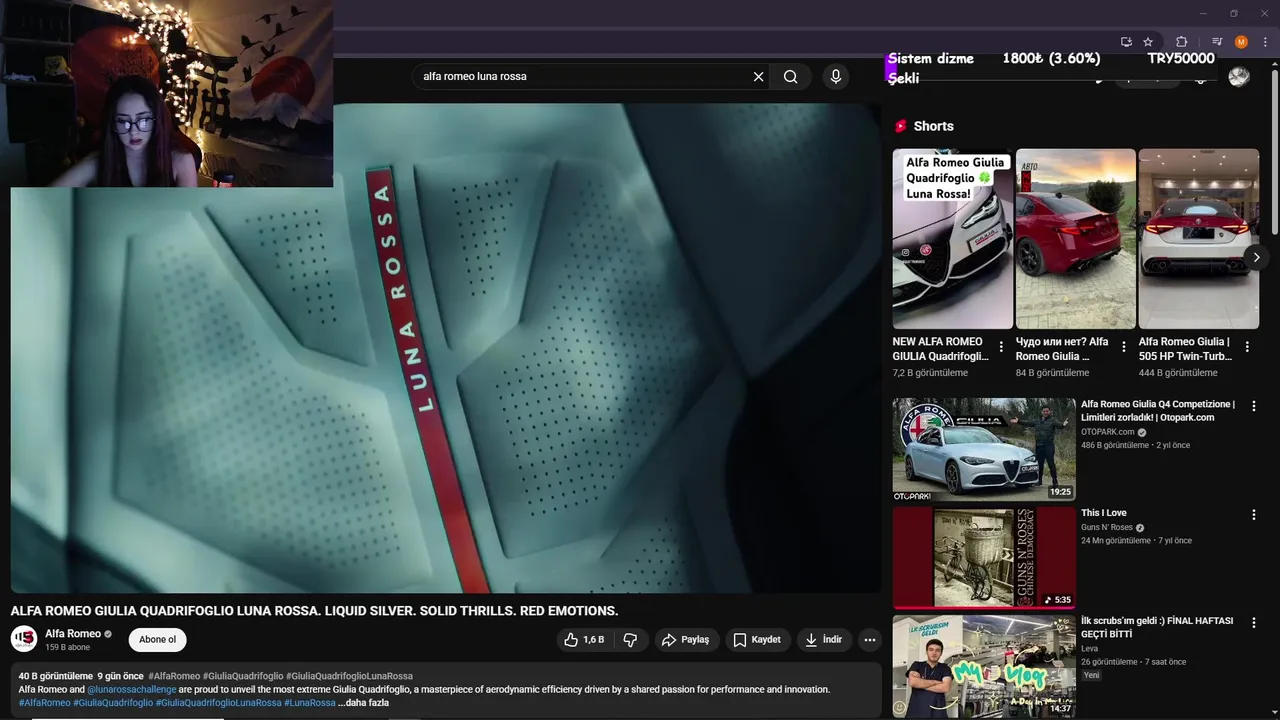This screenshot has width=1280, height=720.
Task: Open options for This I Love video
Action: pos(1254,515)
